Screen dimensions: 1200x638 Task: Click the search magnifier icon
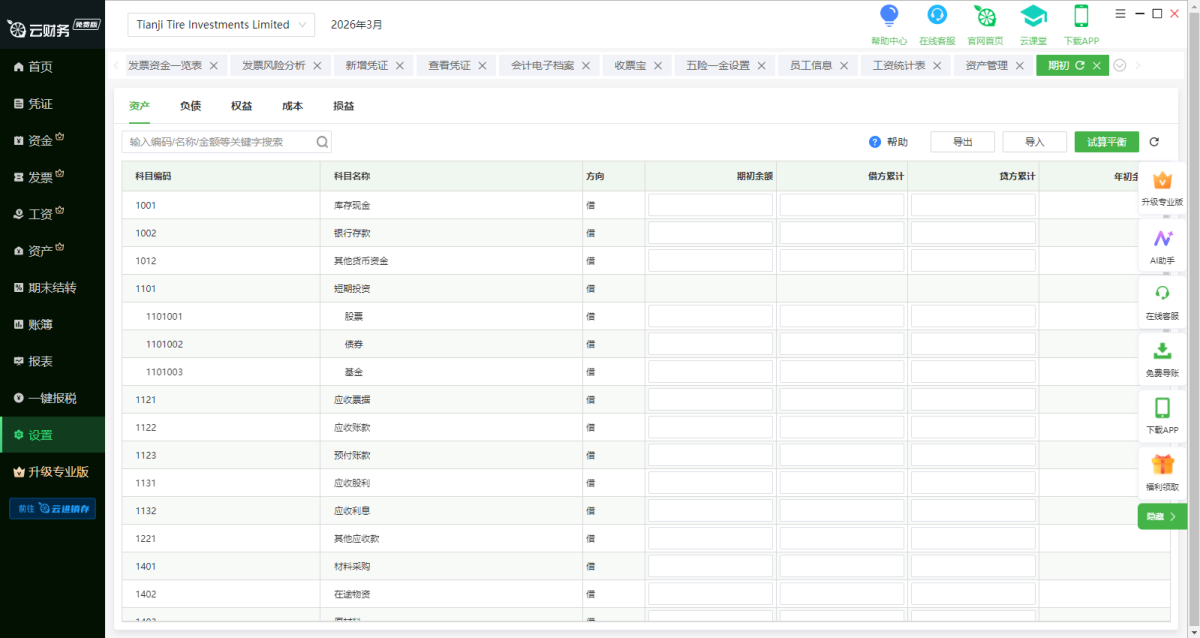[322, 142]
